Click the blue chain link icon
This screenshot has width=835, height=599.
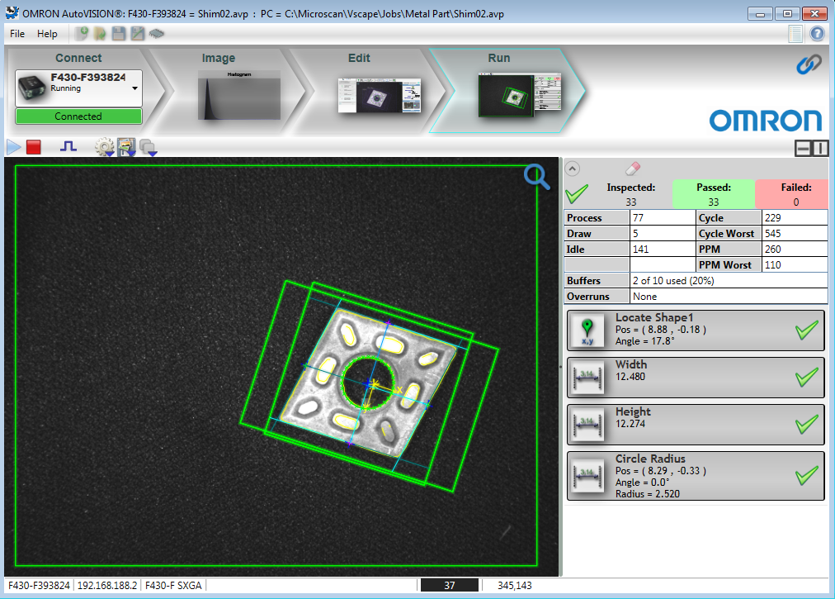tap(808, 65)
